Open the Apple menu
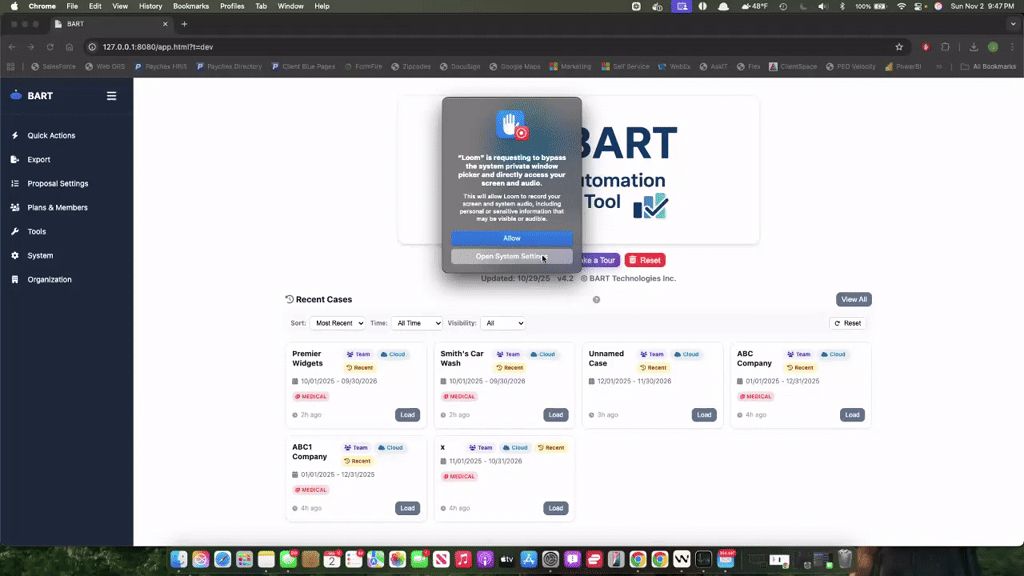Screen dimensions: 1024x576 point(14,6)
